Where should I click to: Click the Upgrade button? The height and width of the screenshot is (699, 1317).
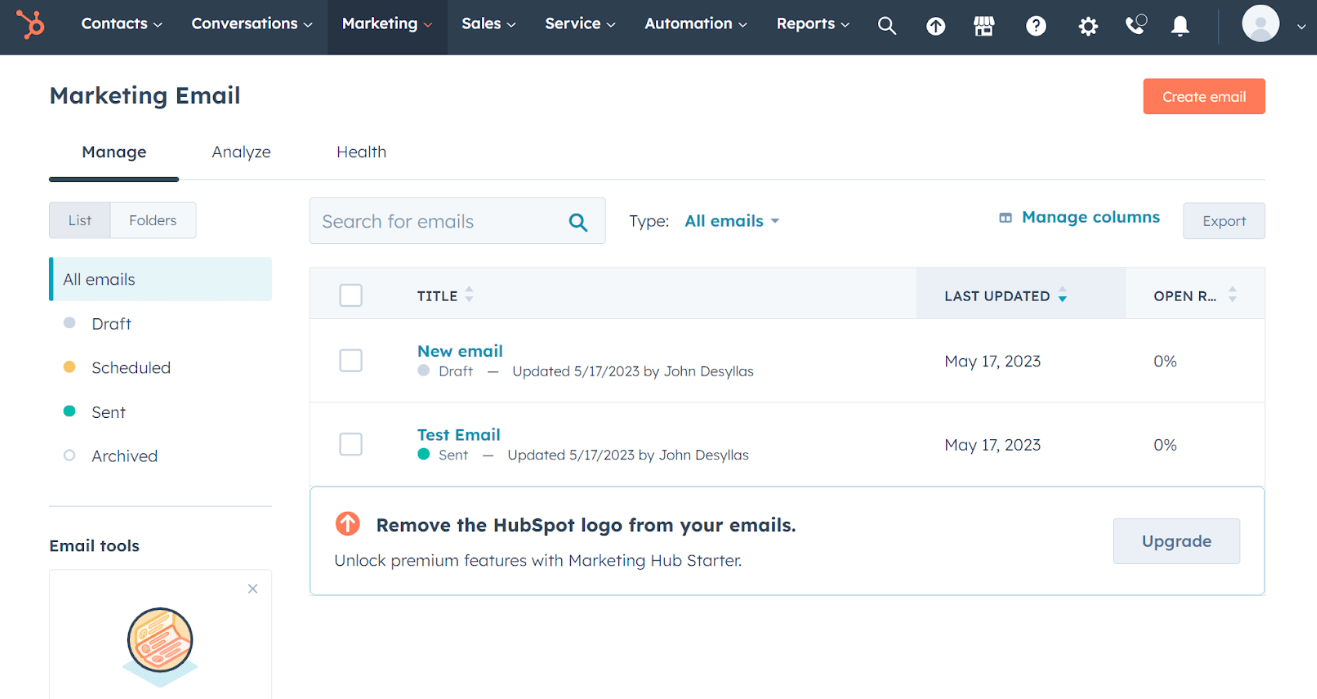click(1176, 541)
